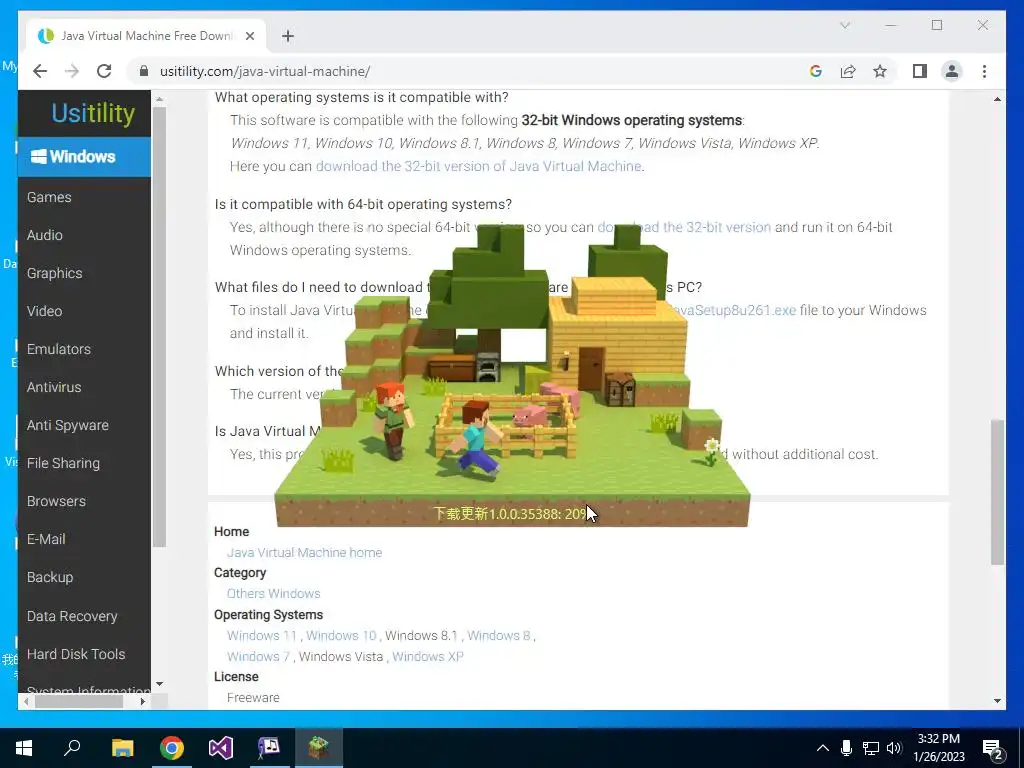Open network settings tray icon
This screenshot has width=1024, height=768.
point(871,748)
